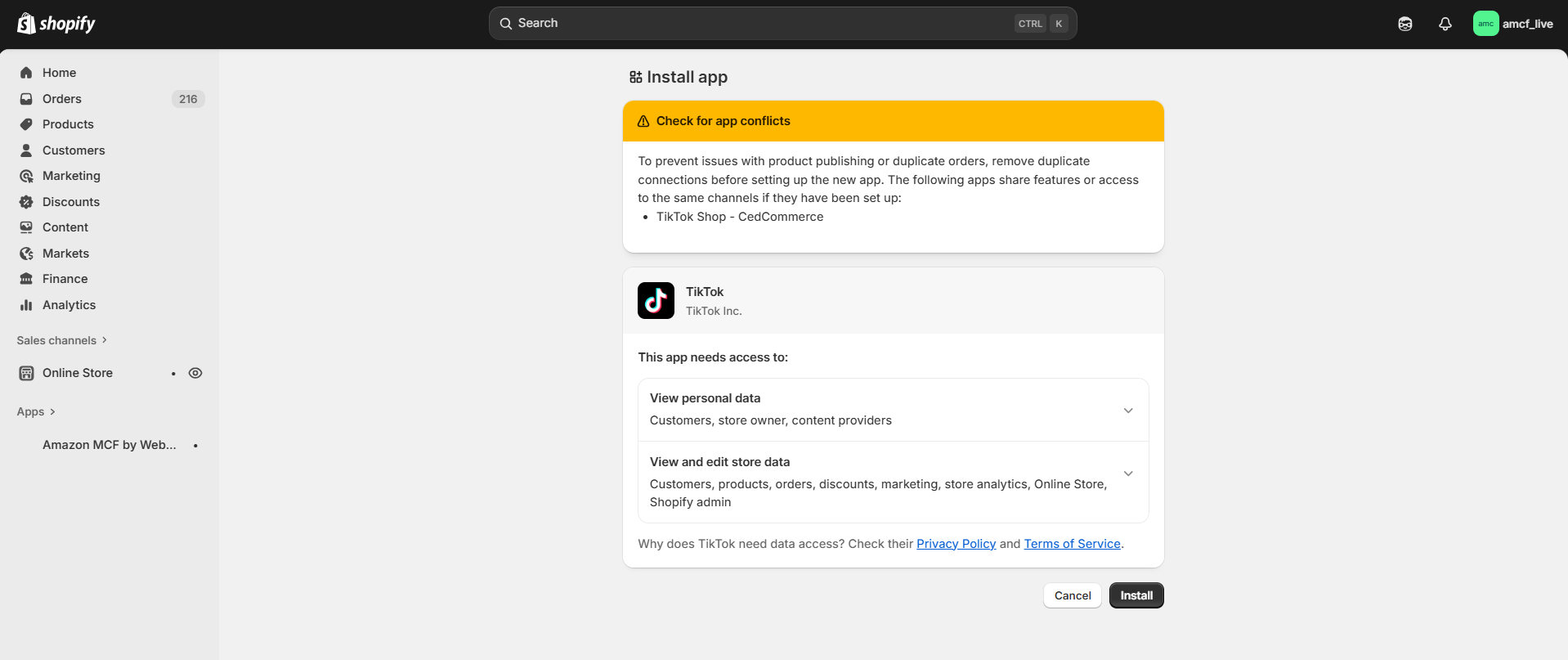Viewport: 1568px width, 660px height.
Task: Open the Products menu item
Action: pos(68,124)
